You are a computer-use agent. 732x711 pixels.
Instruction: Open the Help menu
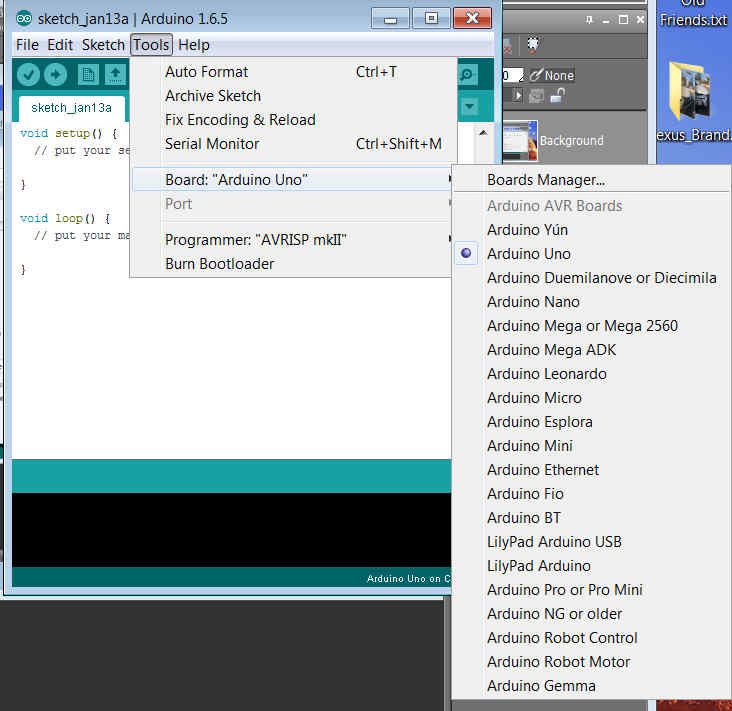[x=194, y=45]
